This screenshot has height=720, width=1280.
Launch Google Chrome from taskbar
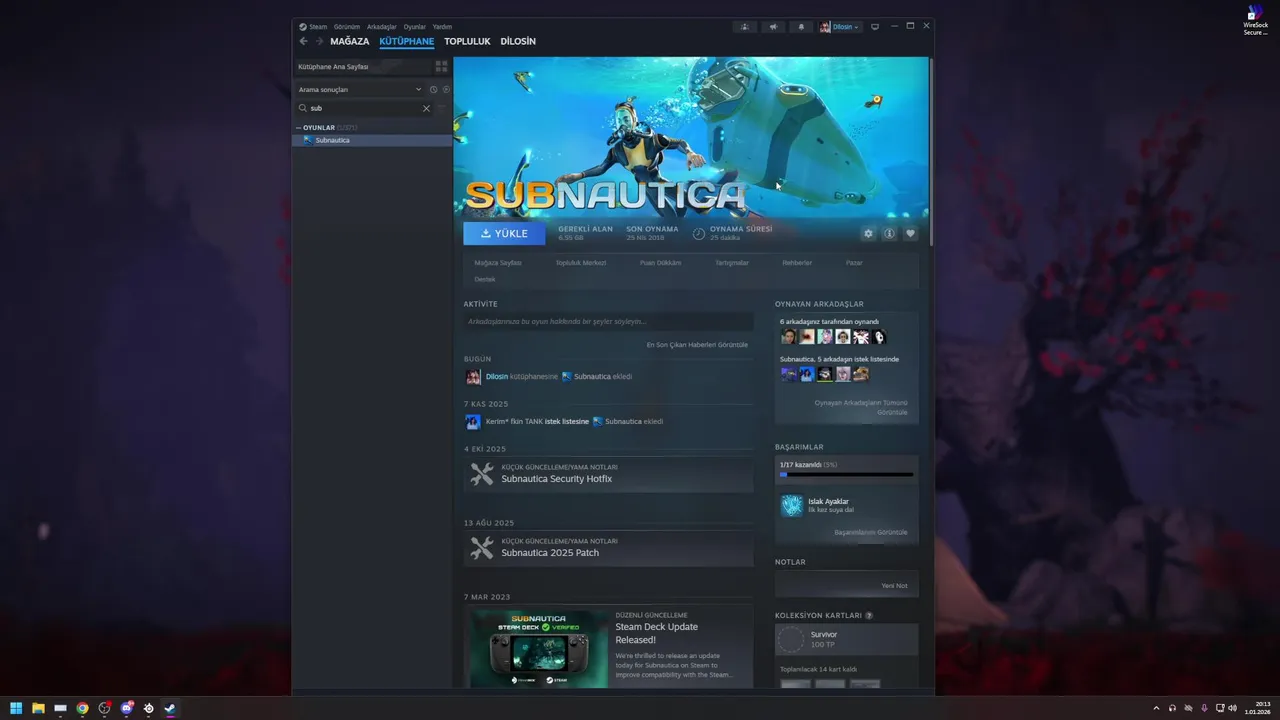(x=82, y=708)
